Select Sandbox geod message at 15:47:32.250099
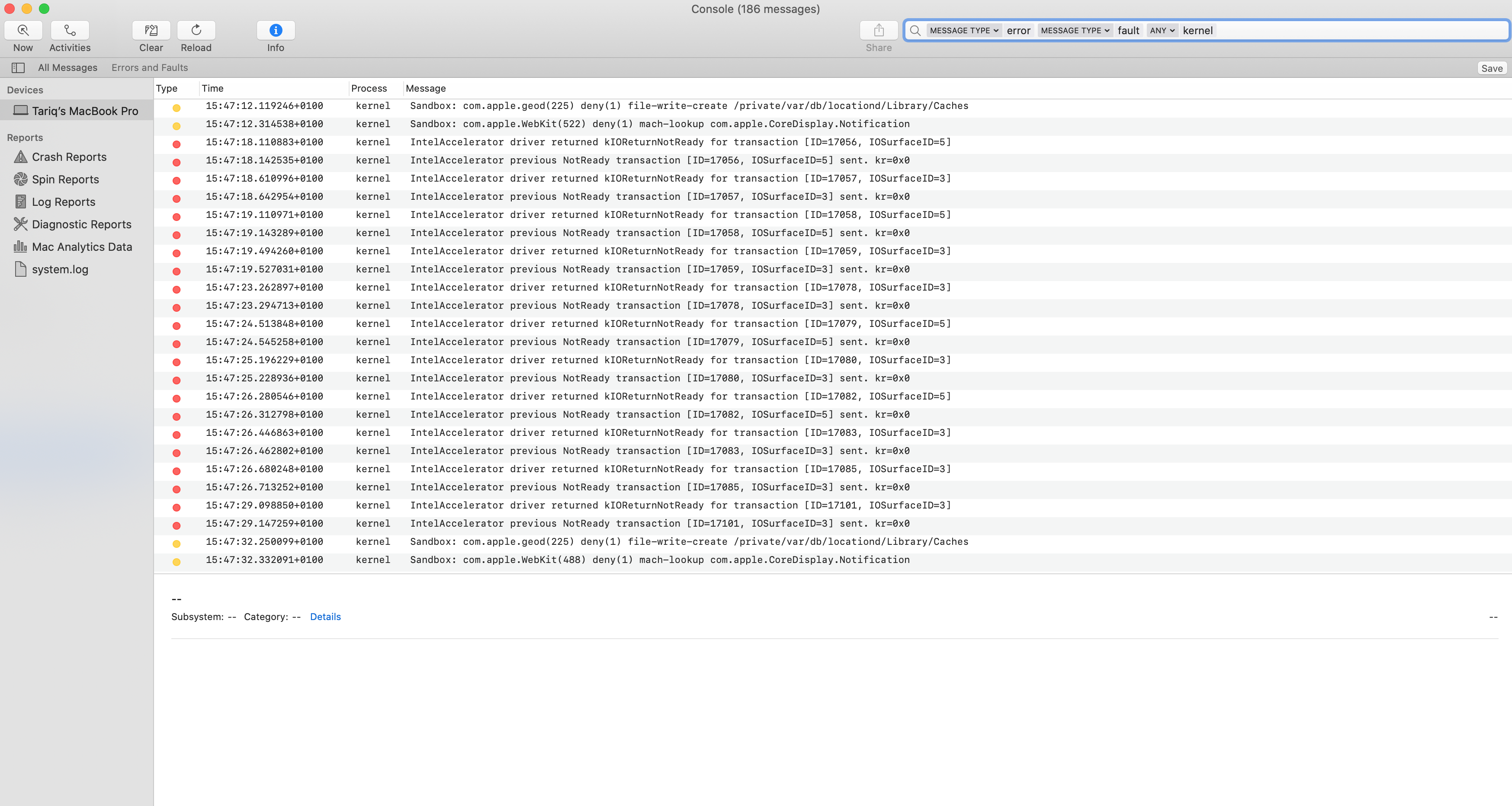Image resolution: width=1512 pixels, height=806 pixels. (689, 542)
